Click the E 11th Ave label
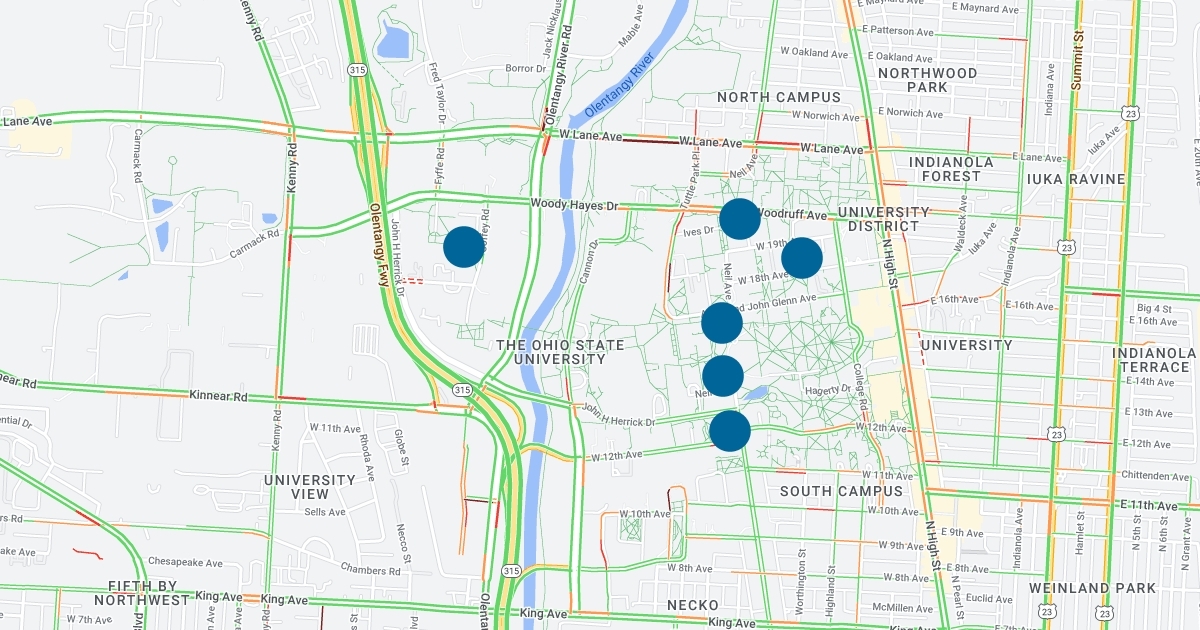The image size is (1200, 630). pos(1148,507)
